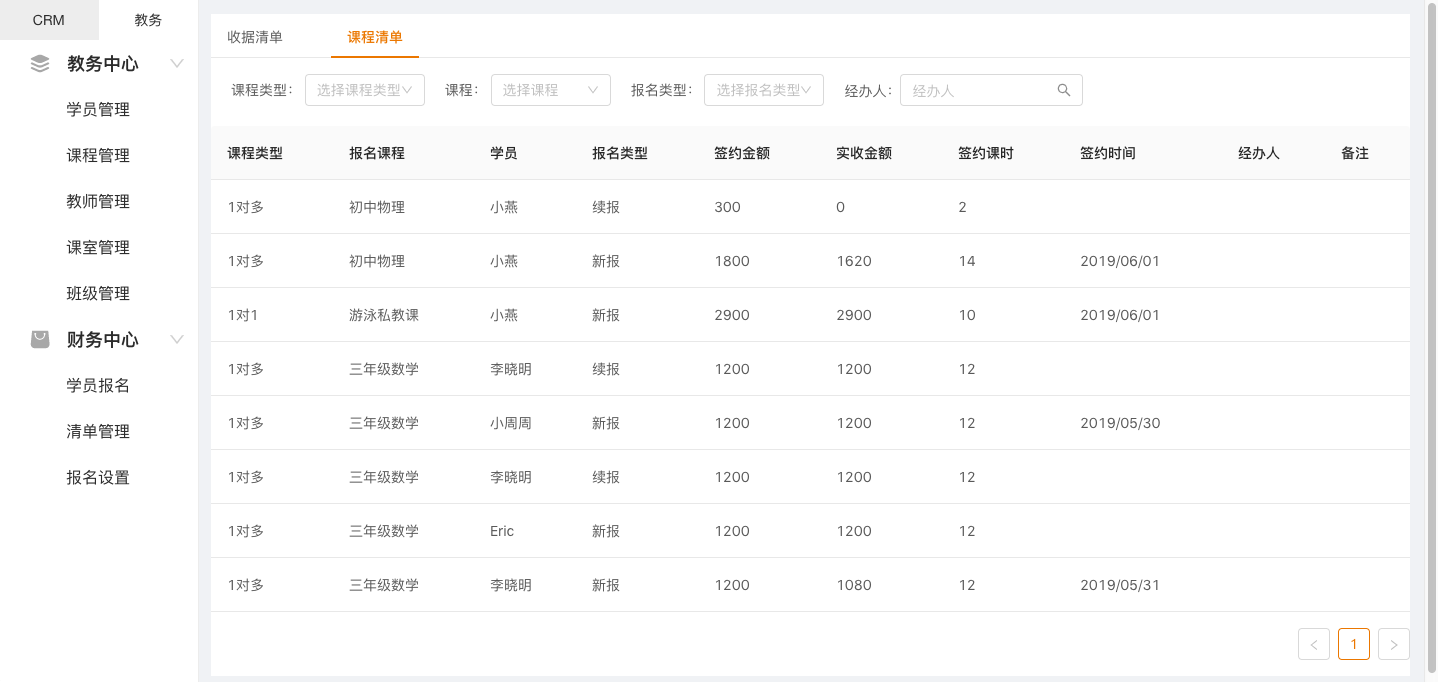This screenshot has width=1438, height=682.
Task: Collapse the 财务中心 menu chevron
Action: [x=177, y=340]
